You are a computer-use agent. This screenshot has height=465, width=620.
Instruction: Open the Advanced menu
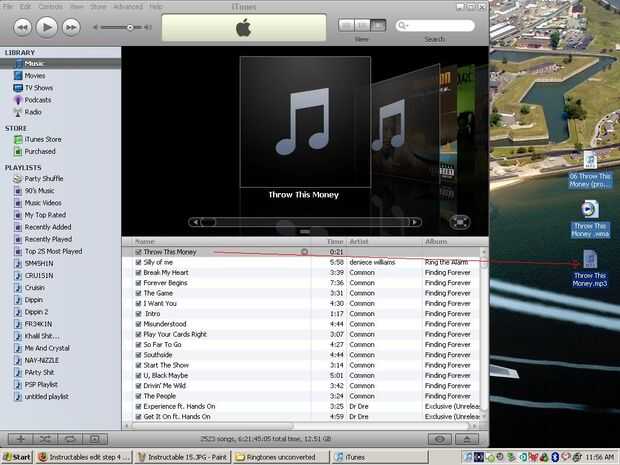click(128, 6)
